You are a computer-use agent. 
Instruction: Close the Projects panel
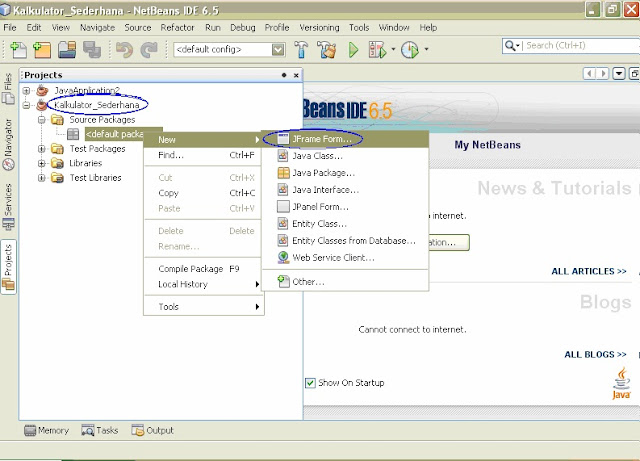[x=296, y=75]
